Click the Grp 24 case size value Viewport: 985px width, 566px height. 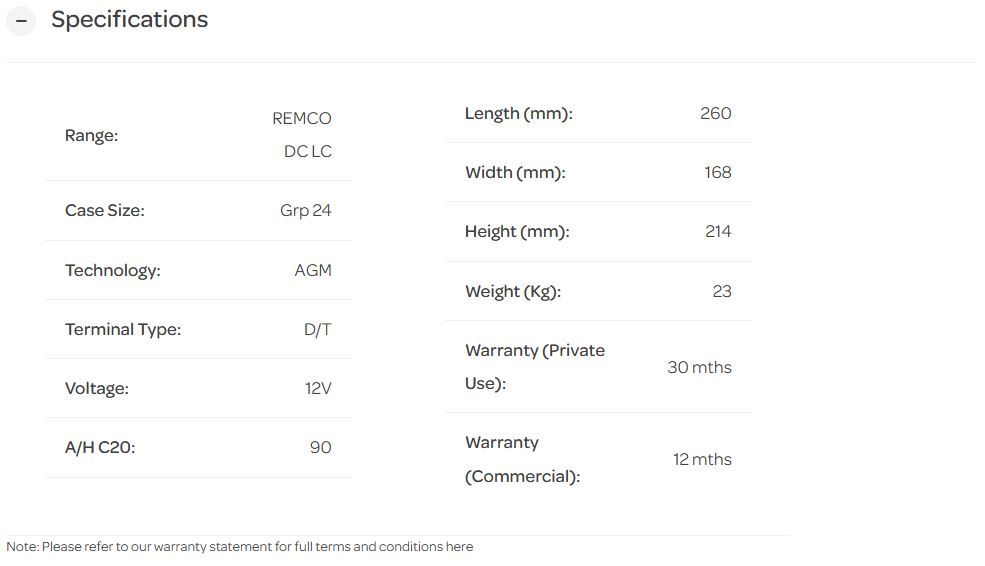click(305, 210)
